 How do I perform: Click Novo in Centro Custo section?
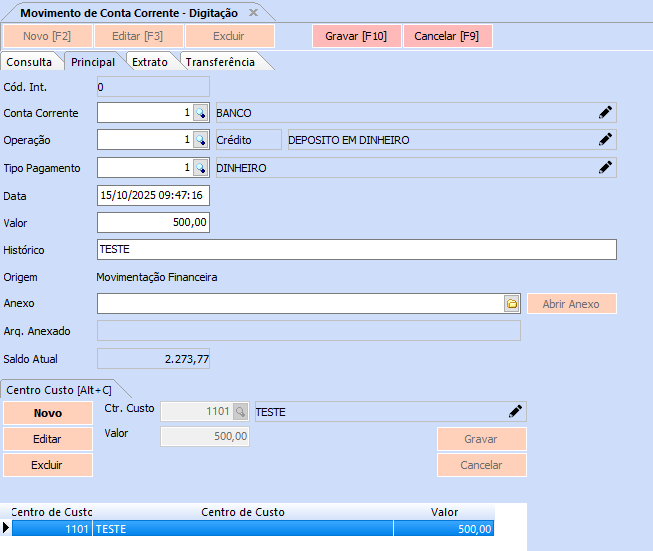[48, 413]
